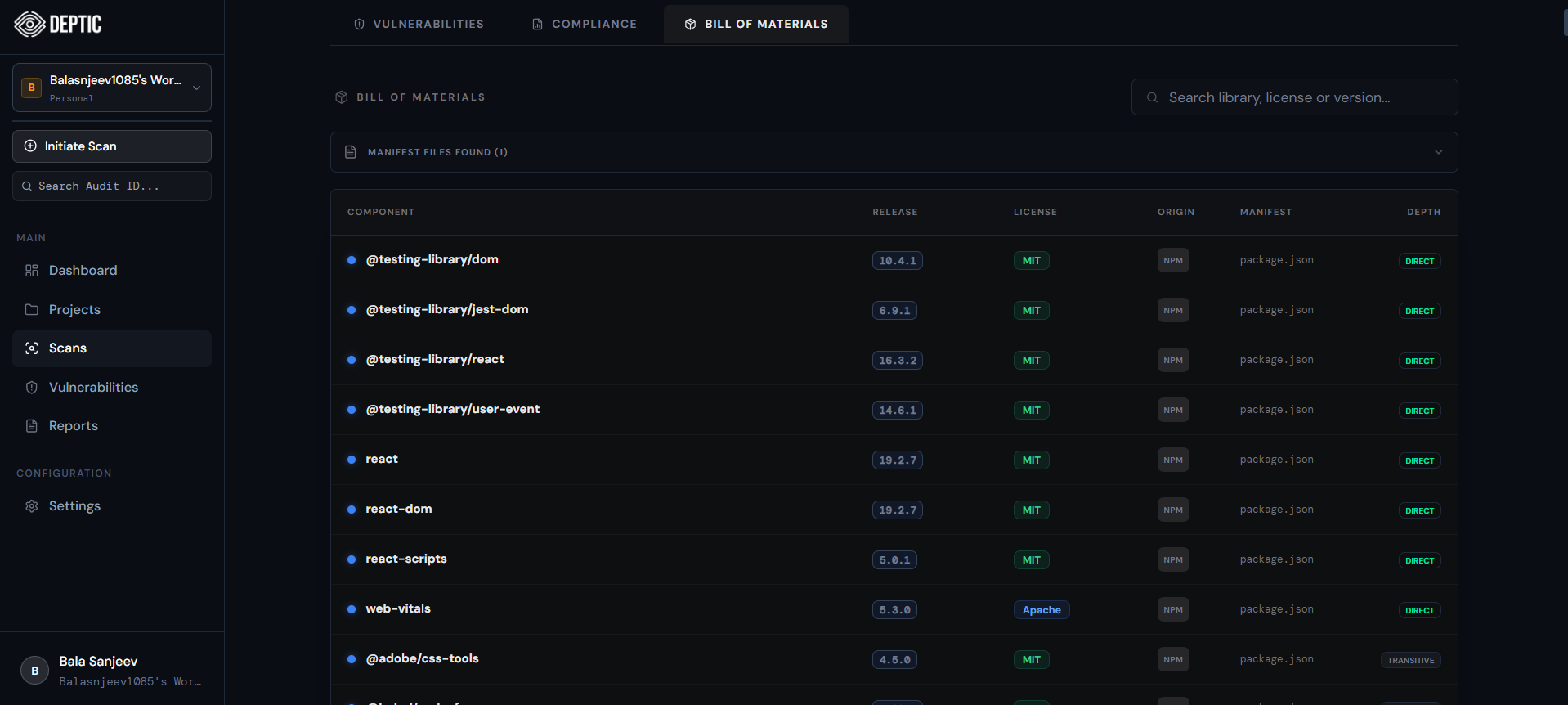Focus the library search field

(1294, 97)
